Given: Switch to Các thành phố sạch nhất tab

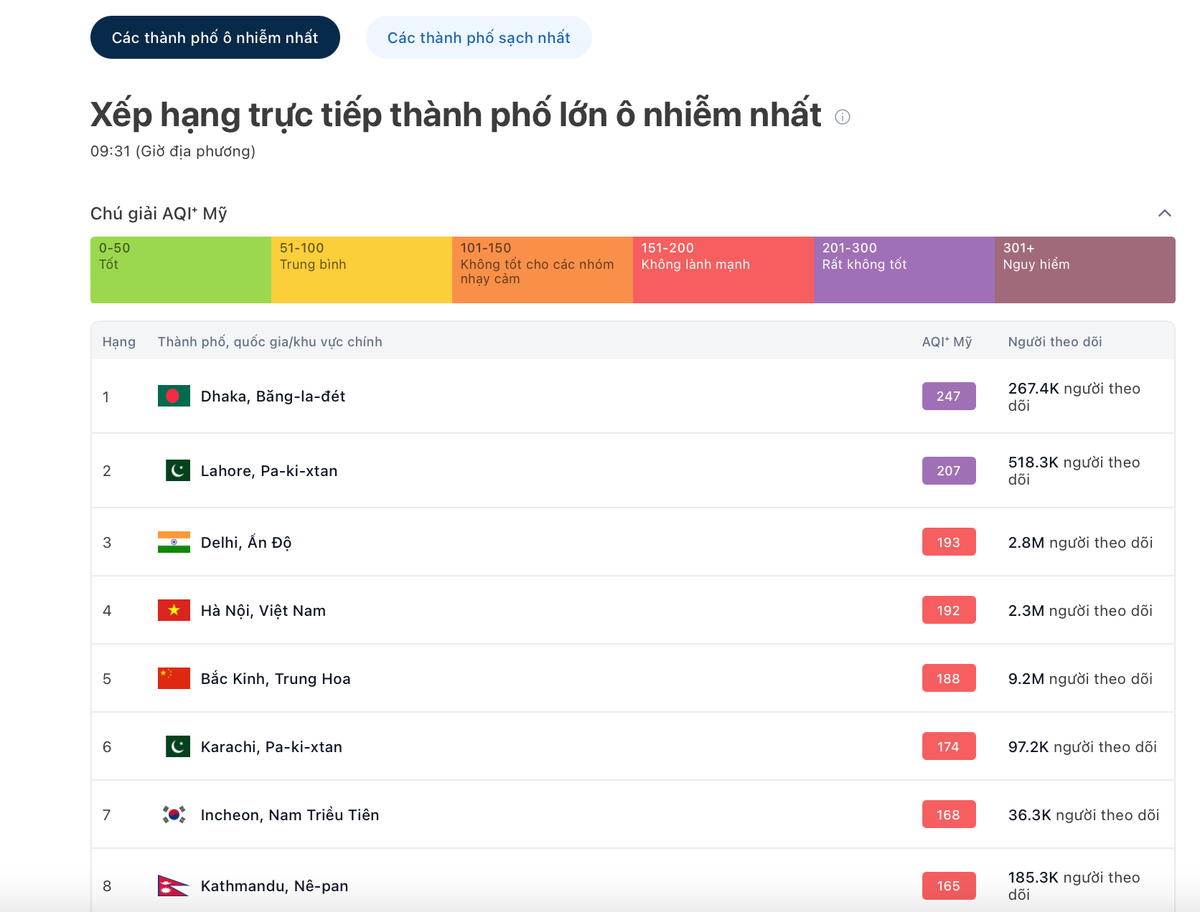Looking at the screenshot, I should click(x=478, y=38).
